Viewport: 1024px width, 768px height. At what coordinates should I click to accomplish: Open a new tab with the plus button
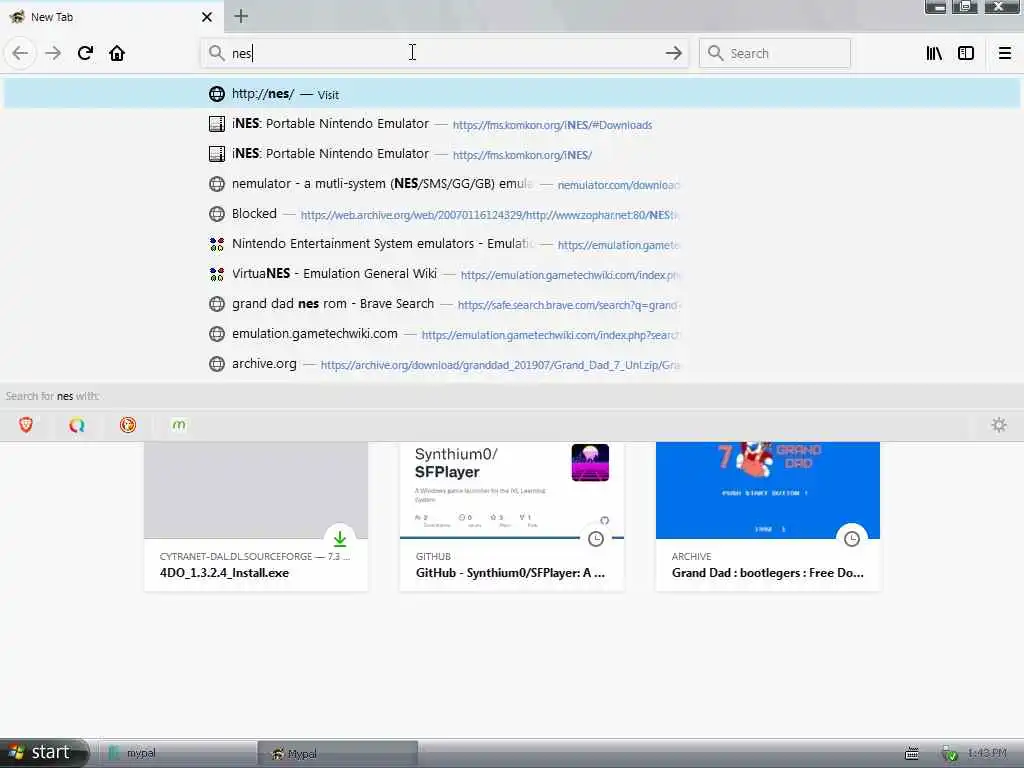241,16
